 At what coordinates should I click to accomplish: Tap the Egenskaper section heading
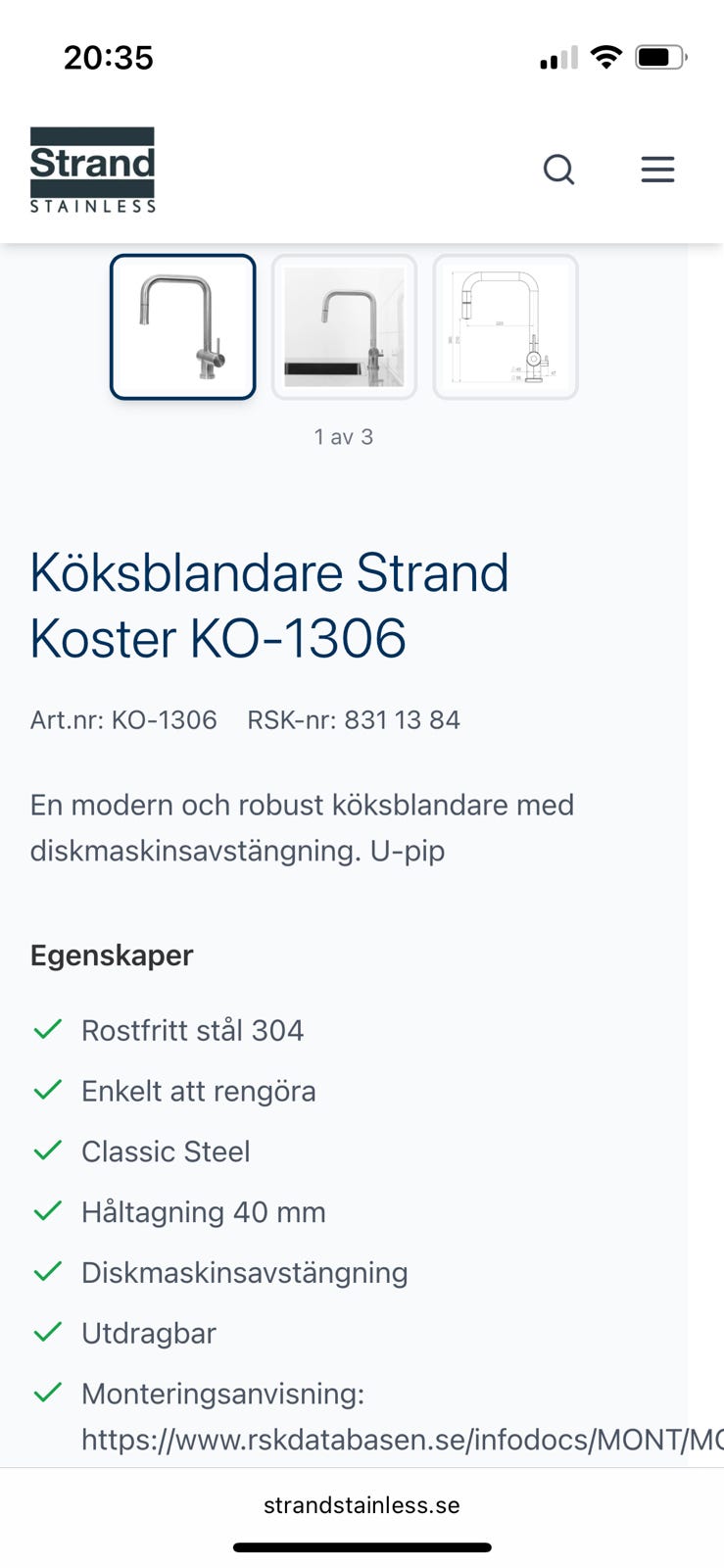pyautogui.click(x=112, y=955)
